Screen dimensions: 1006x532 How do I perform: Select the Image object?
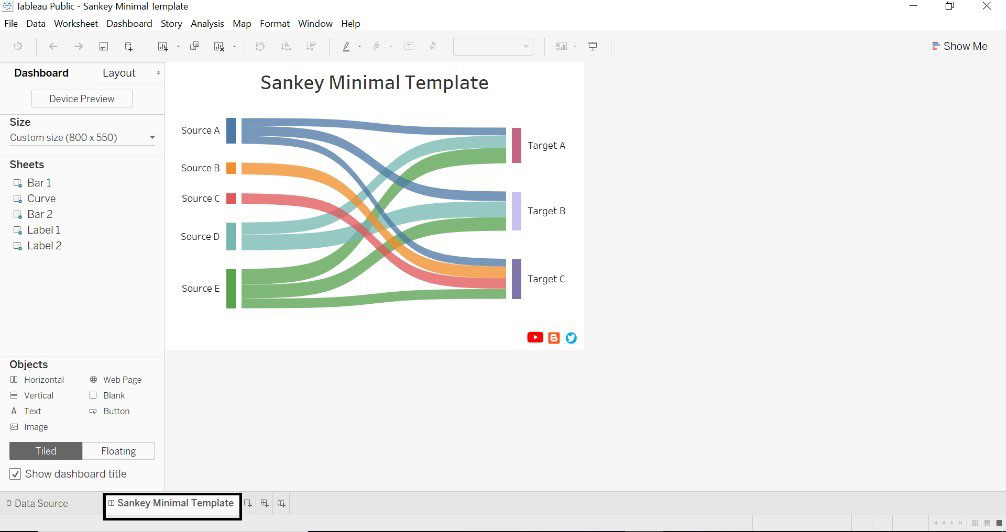pos(29,427)
